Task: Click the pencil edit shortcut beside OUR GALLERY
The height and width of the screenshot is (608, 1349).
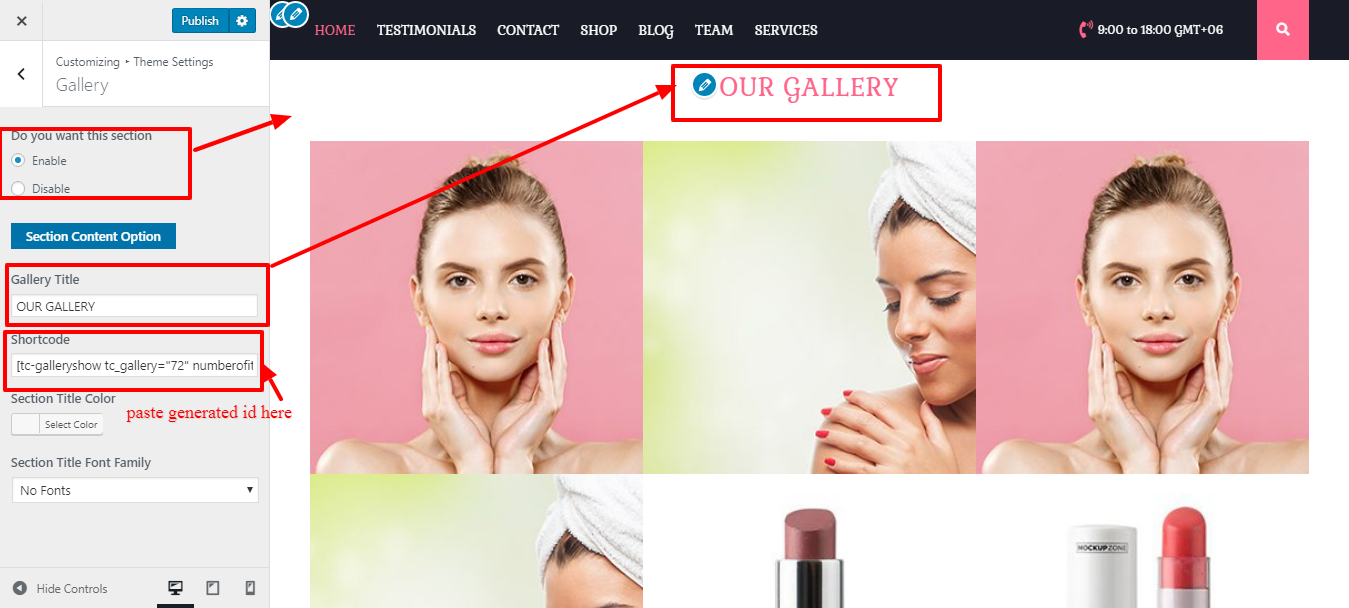Action: coord(704,85)
